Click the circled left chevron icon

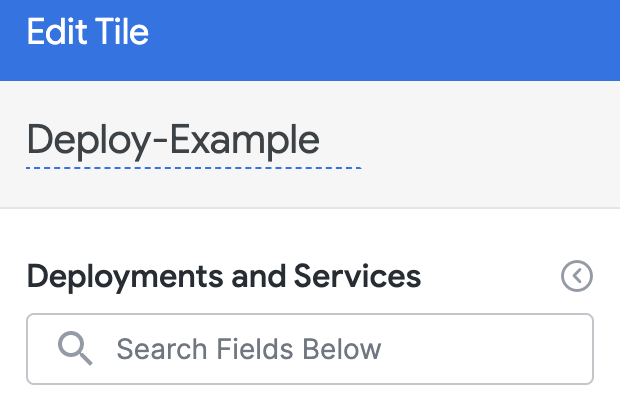coord(577,276)
